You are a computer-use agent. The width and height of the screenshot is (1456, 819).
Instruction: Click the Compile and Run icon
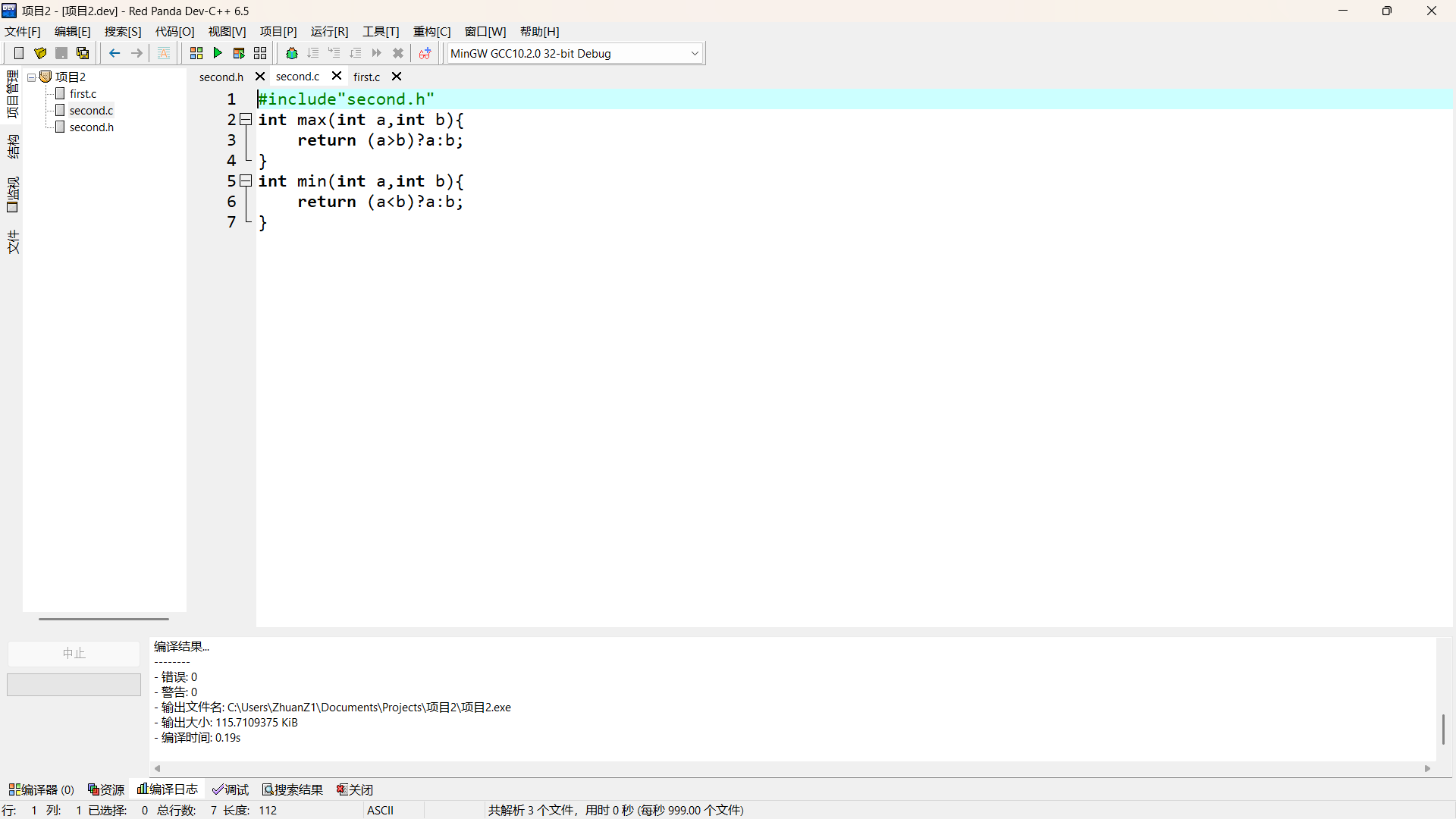(239, 53)
